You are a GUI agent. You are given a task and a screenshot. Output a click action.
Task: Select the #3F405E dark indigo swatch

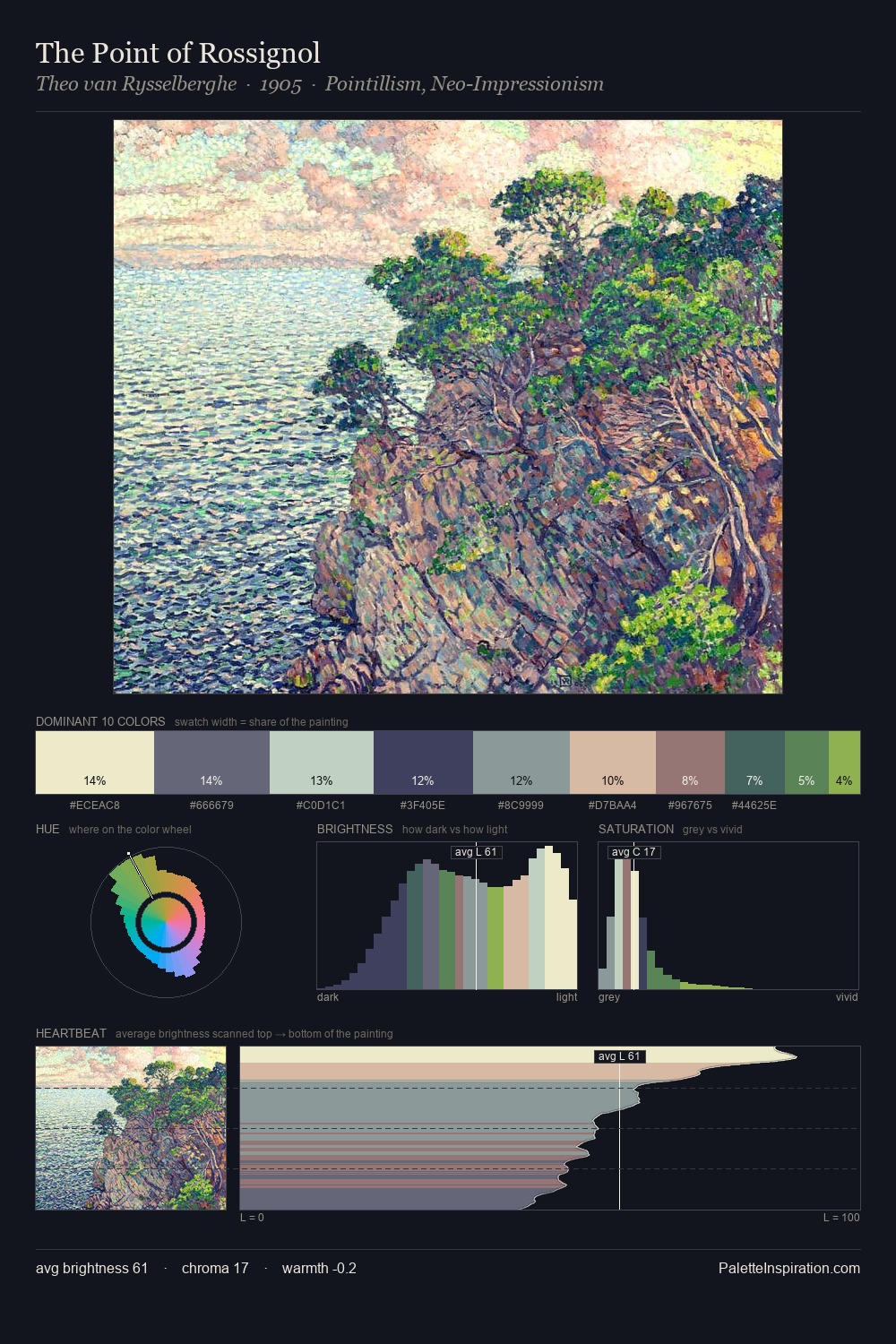click(423, 762)
